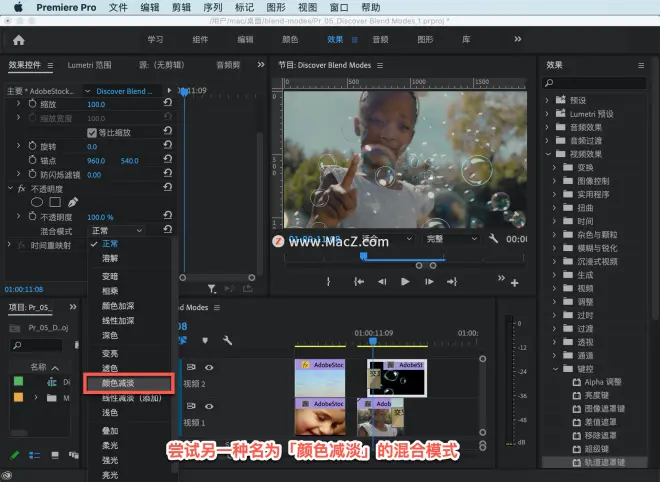Step forward one frame in program monitor
Viewport: 660px width, 482px height.
429,282
